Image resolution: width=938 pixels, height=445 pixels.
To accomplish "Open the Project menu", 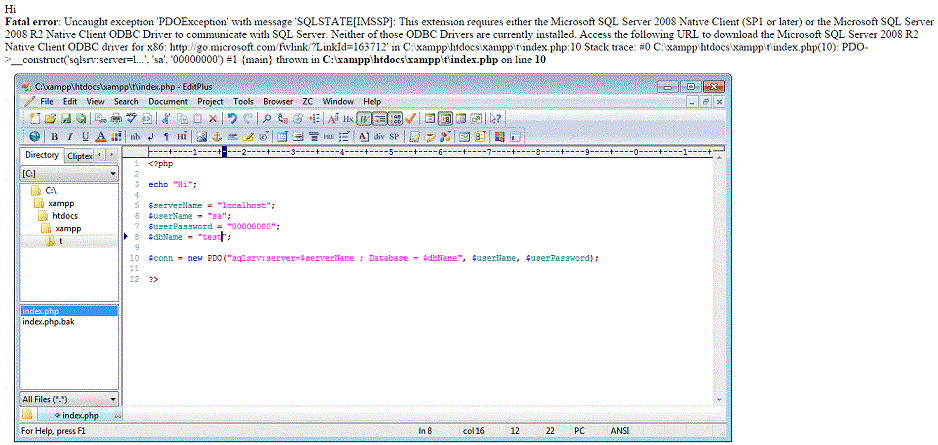I will (211, 102).
